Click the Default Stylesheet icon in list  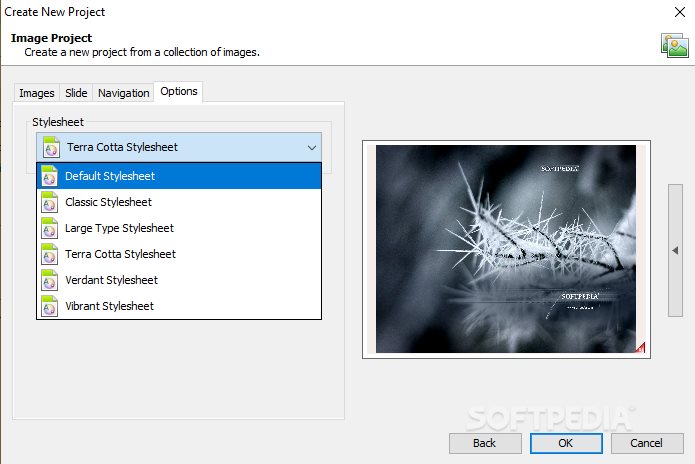[x=49, y=176]
